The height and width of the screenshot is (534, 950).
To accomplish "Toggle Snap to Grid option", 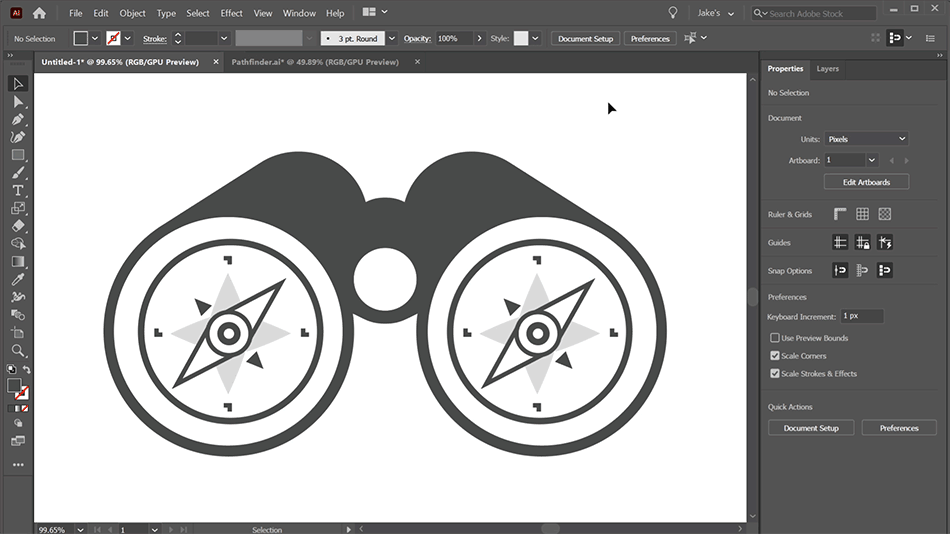I will click(x=862, y=270).
